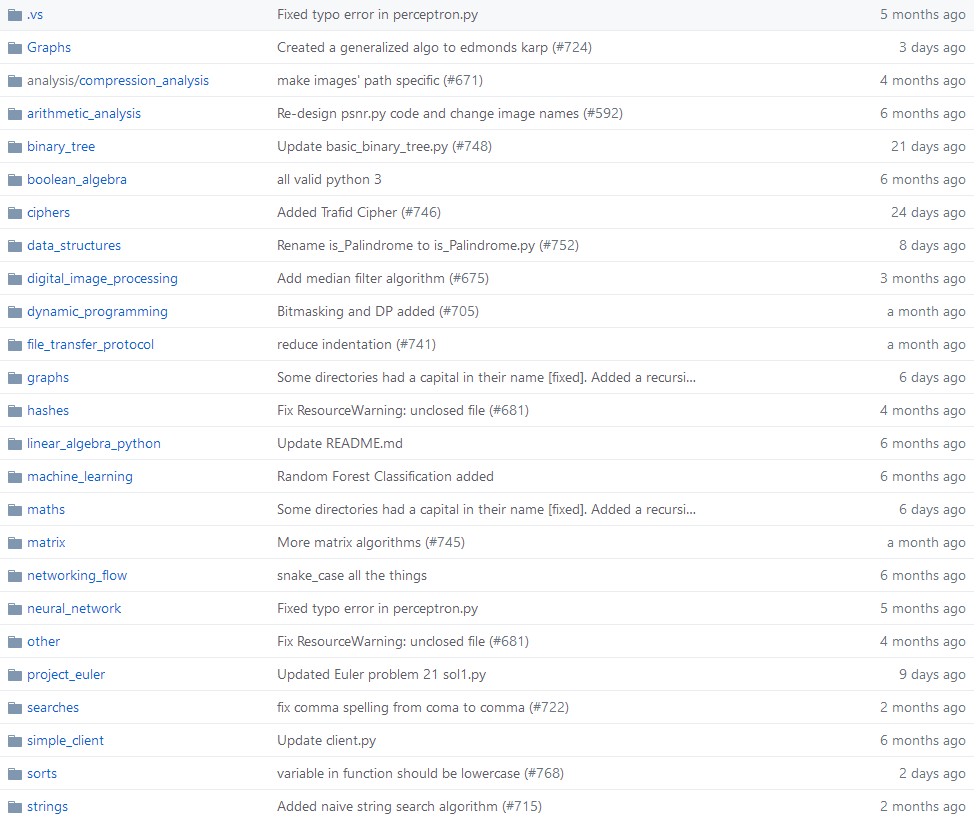Click the folder icon next to binary_tree
Viewport: 974px width, 819px height.
click(x=15, y=146)
